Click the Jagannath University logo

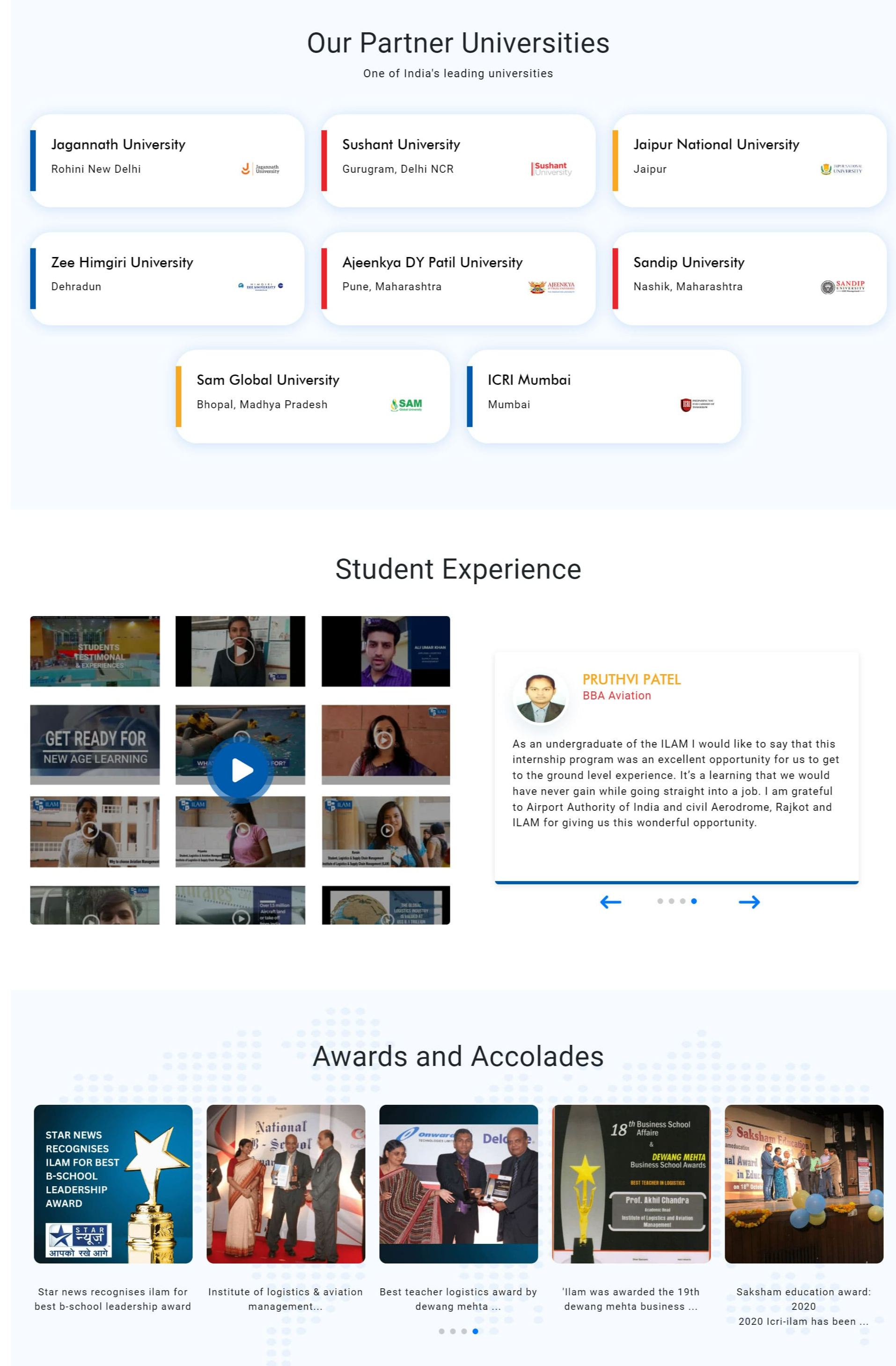tap(260, 169)
